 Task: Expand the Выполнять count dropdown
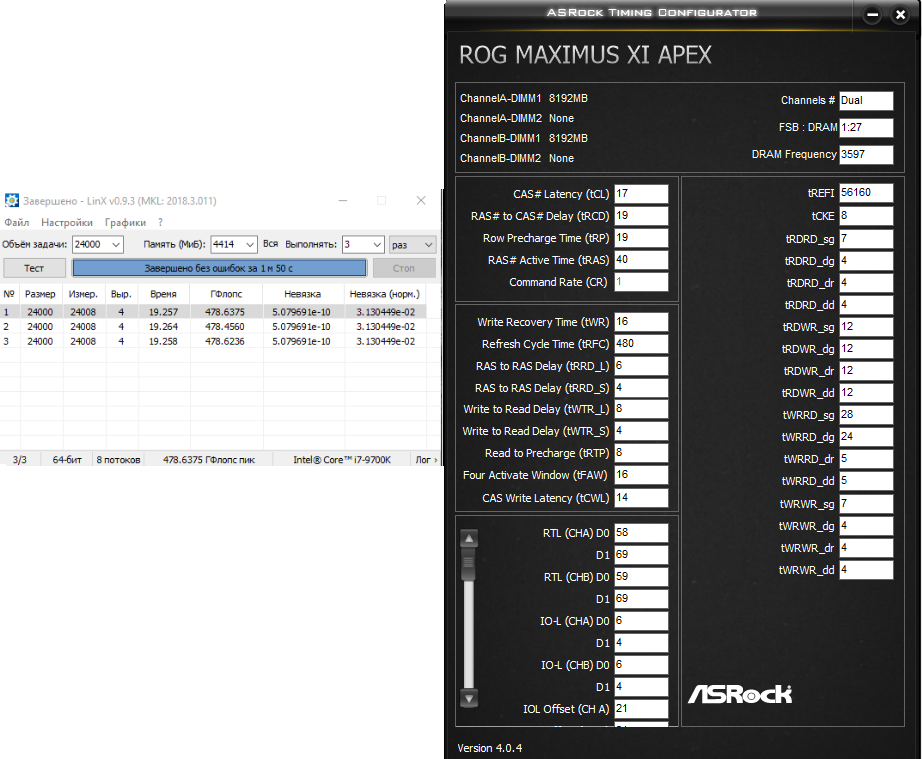point(377,245)
